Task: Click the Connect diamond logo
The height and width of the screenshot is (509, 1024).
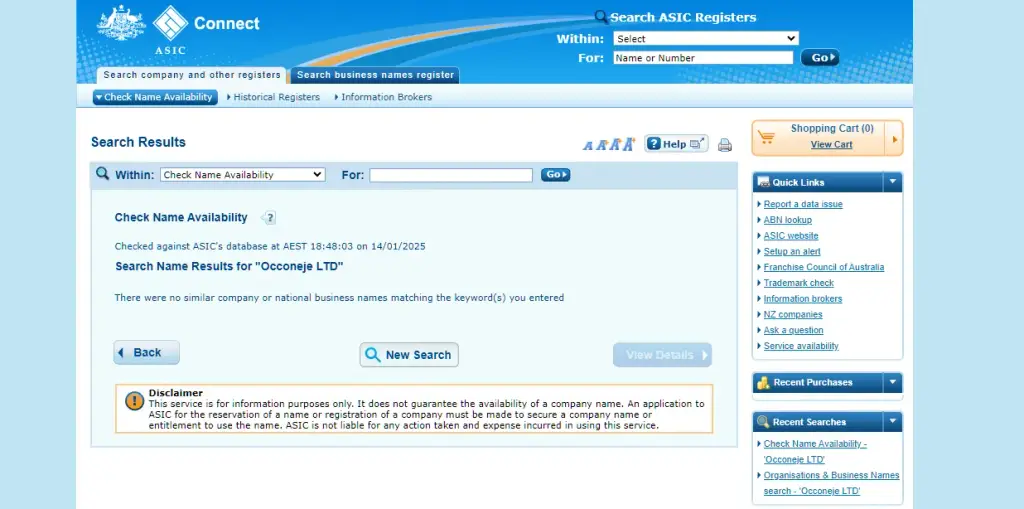Action: 170,23
